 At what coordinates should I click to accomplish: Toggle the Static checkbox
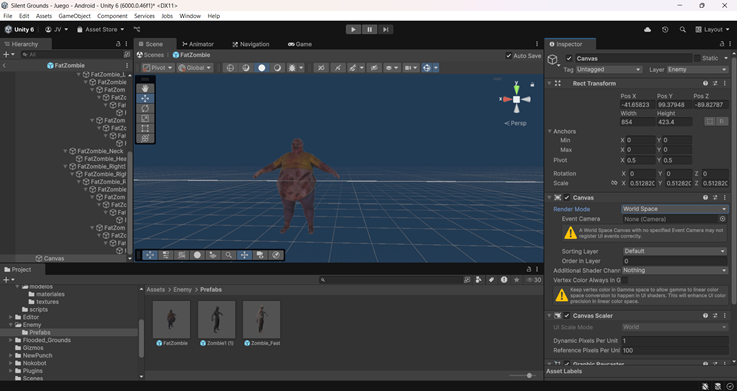[x=697, y=58]
